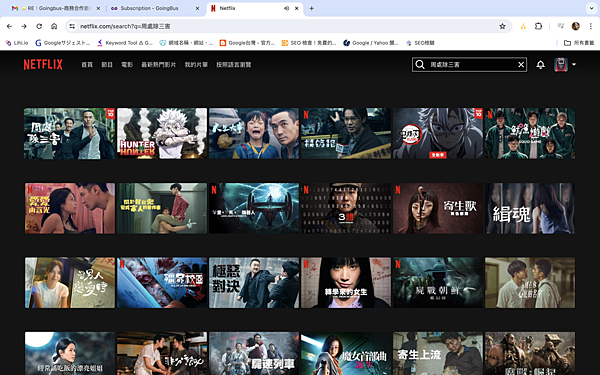600x375 pixels.
Task: Open the 緝魂 thumbnail
Action: pyautogui.click(x=530, y=208)
